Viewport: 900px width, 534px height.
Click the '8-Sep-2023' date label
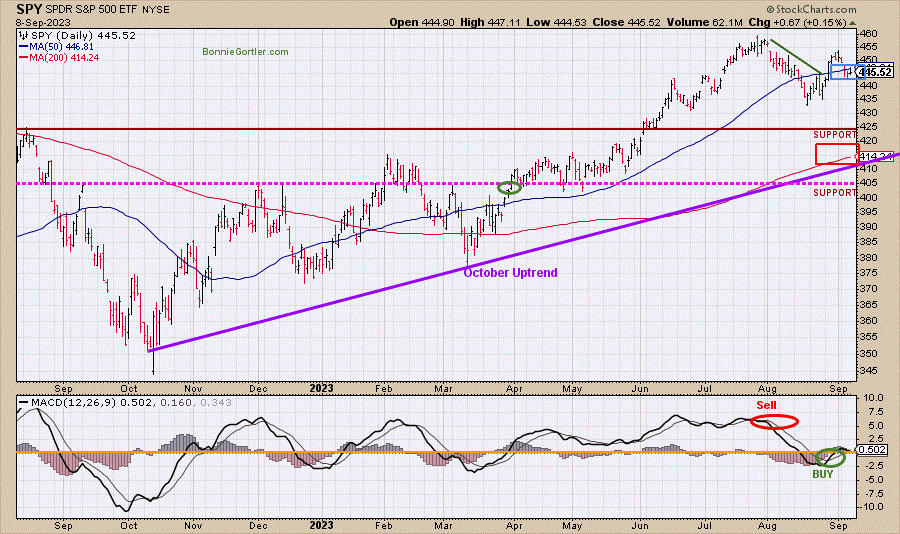click(43, 23)
